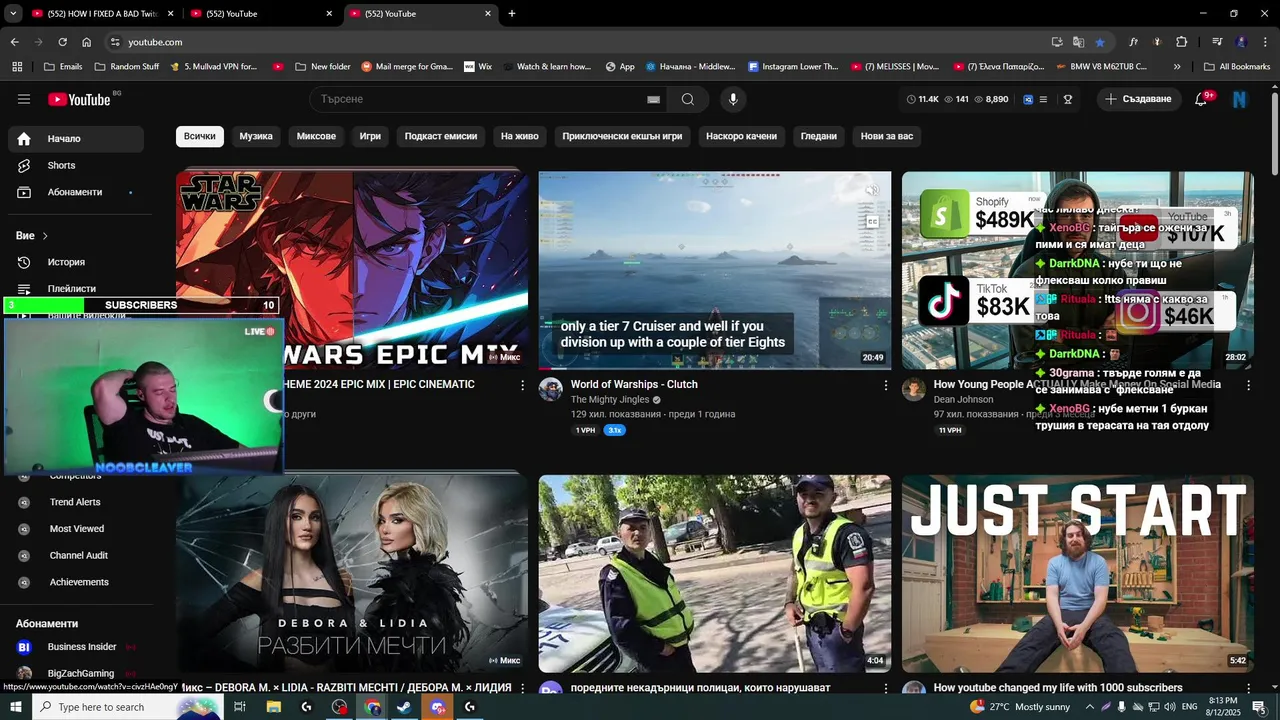Screen dimensions: 1280x720
Task: Select the 'Игри' filter chip
Action: pos(370,136)
